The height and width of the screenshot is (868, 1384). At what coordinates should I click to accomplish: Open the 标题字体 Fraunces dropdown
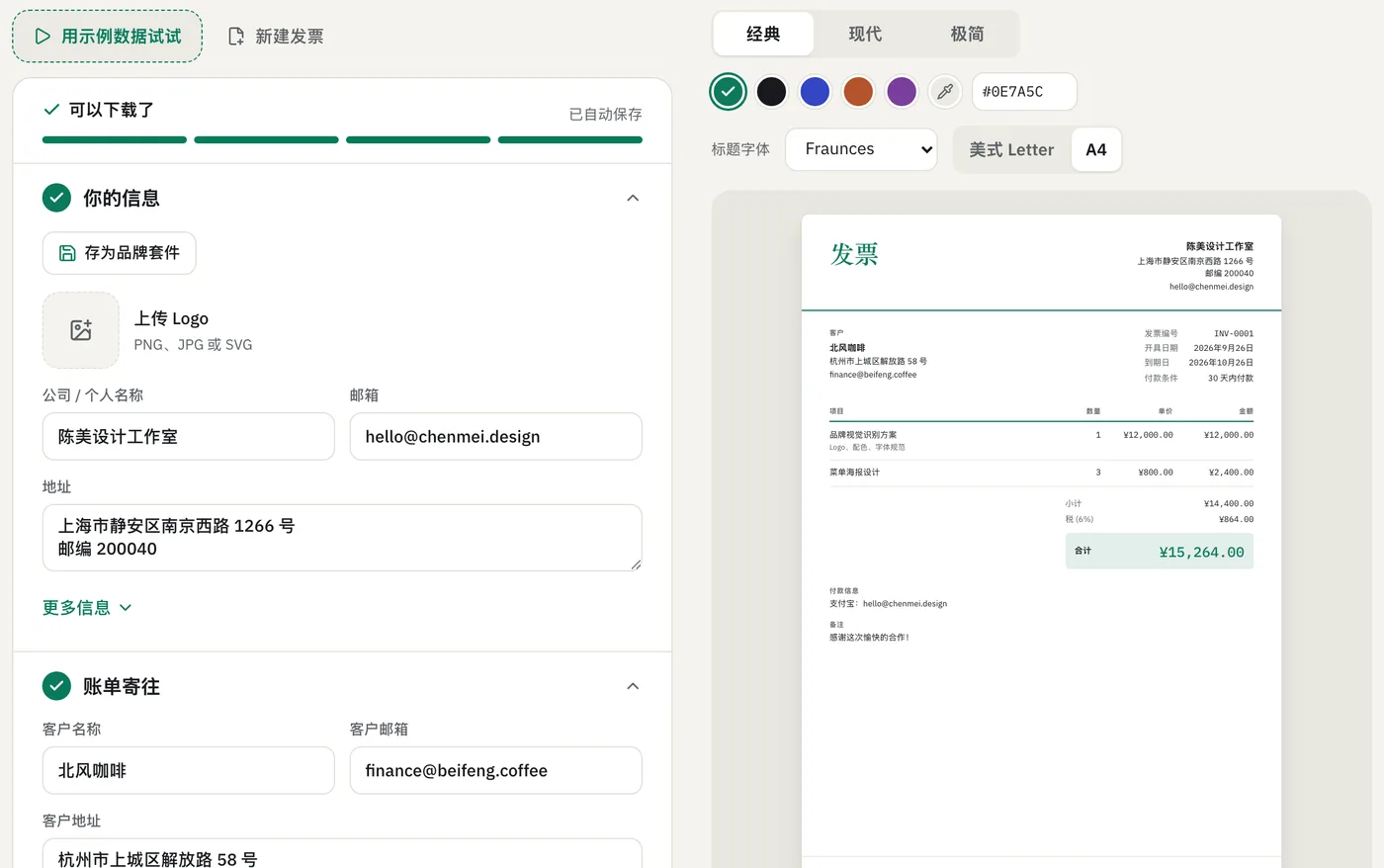[861, 149]
